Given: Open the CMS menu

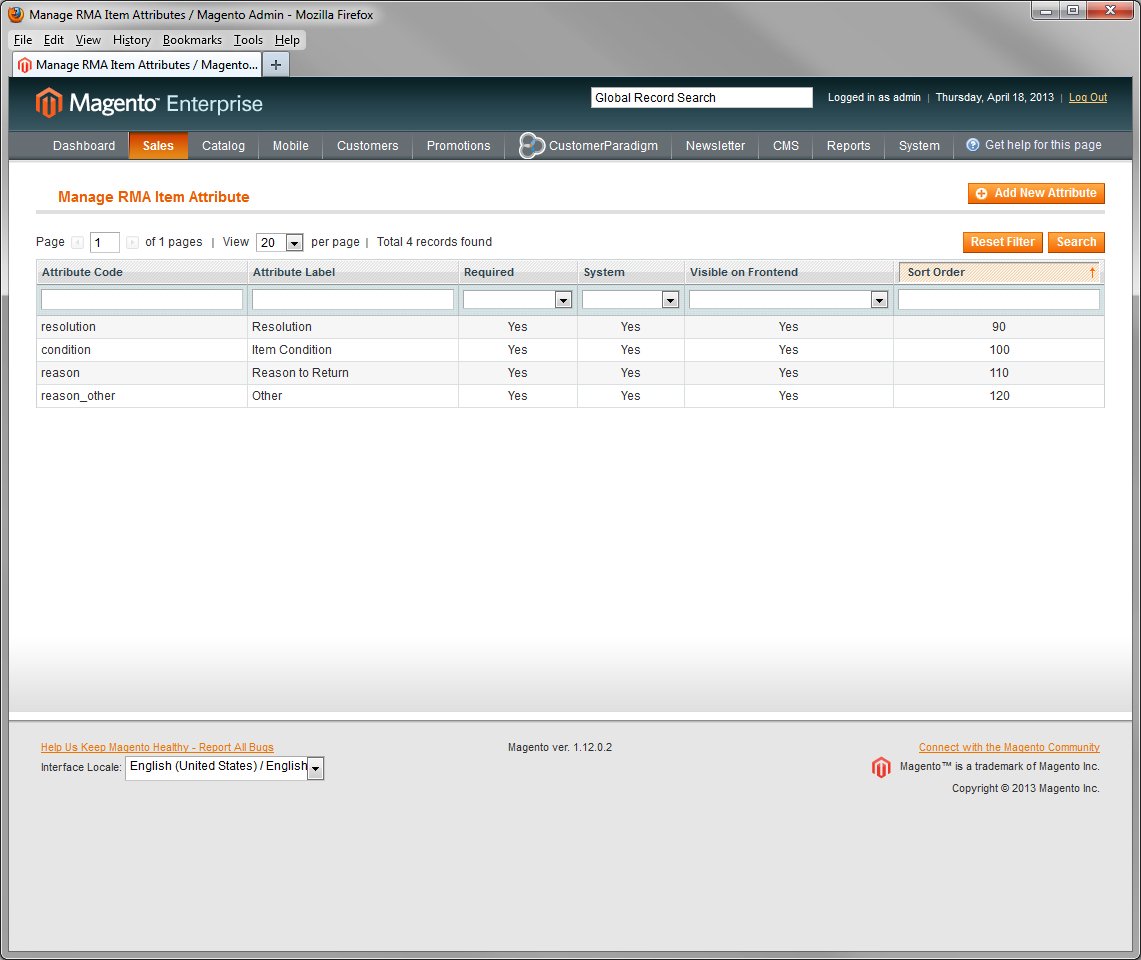Looking at the screenshot, I should [786, 146].
